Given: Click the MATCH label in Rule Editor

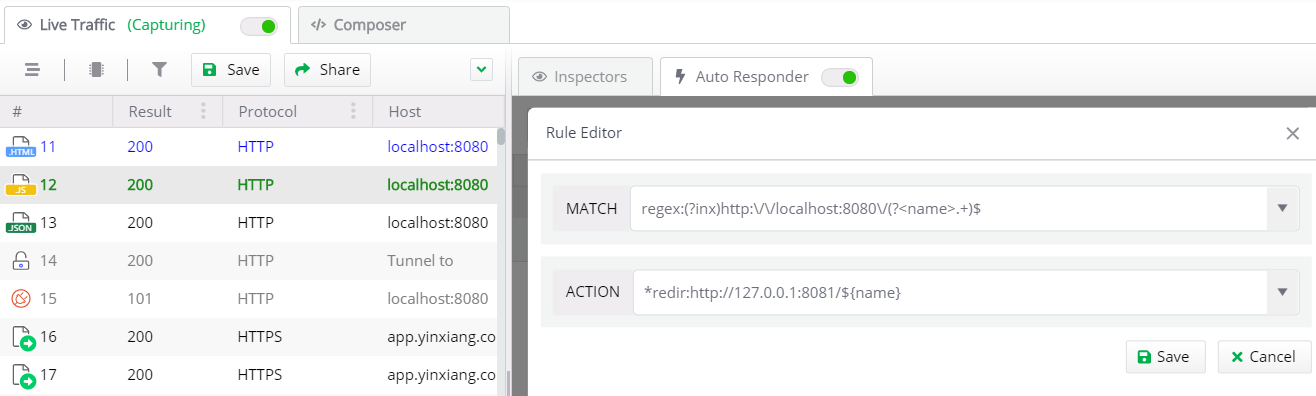Looking at the screenshot, I should tap(592, 208).
